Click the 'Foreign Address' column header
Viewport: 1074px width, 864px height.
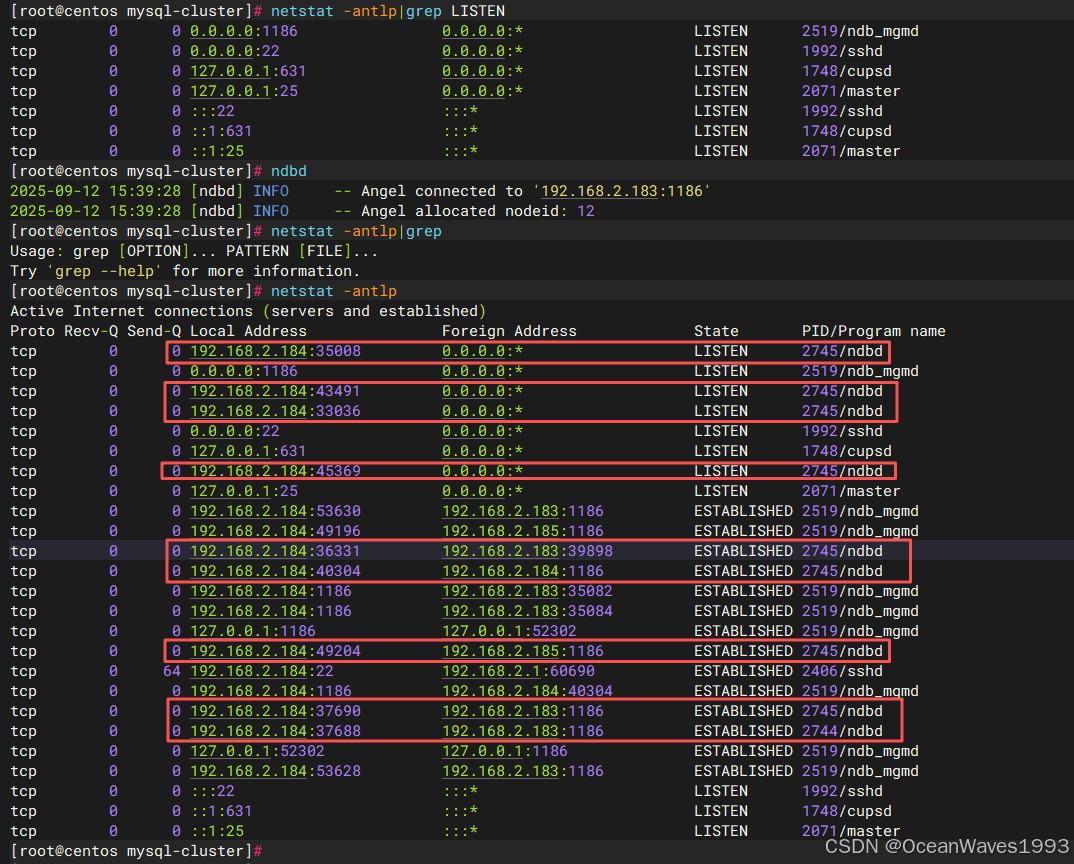(x=509, y=331)
